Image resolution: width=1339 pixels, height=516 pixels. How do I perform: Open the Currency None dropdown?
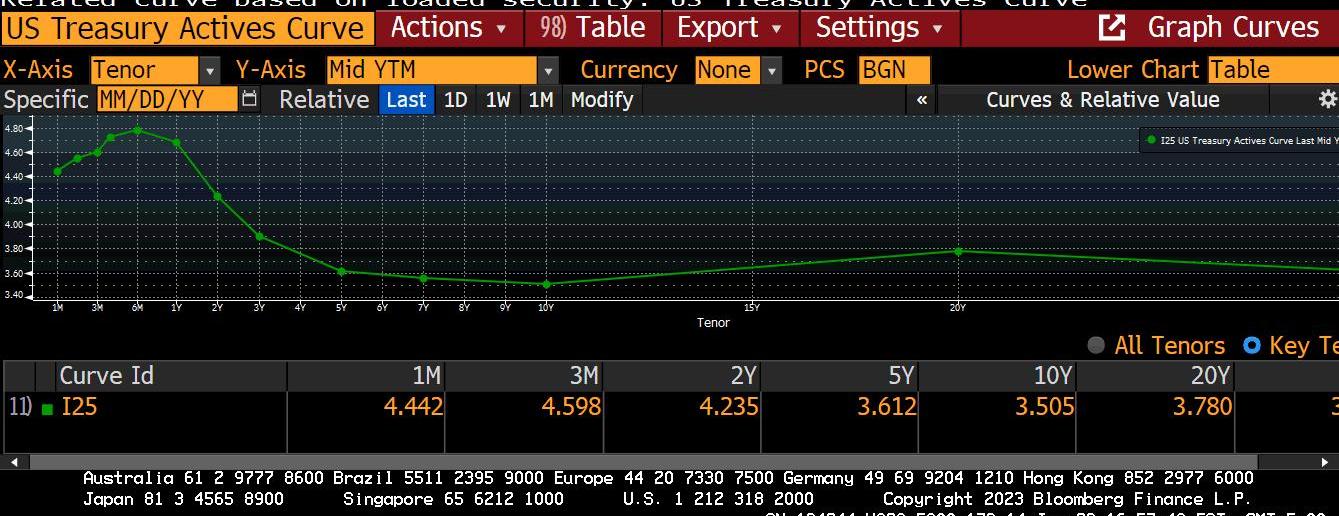771,70
